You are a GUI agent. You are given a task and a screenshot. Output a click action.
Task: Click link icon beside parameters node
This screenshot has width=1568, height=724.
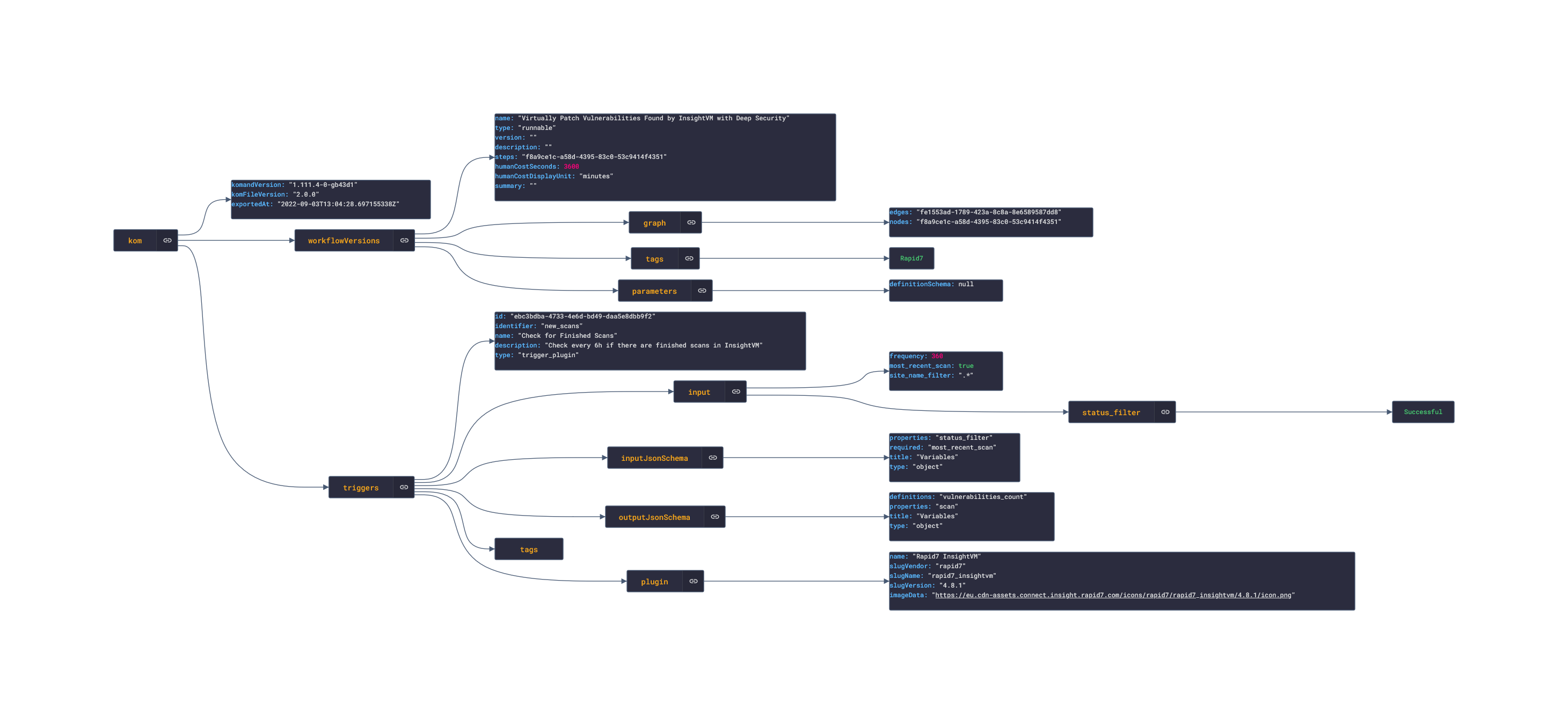click(702, 291)
